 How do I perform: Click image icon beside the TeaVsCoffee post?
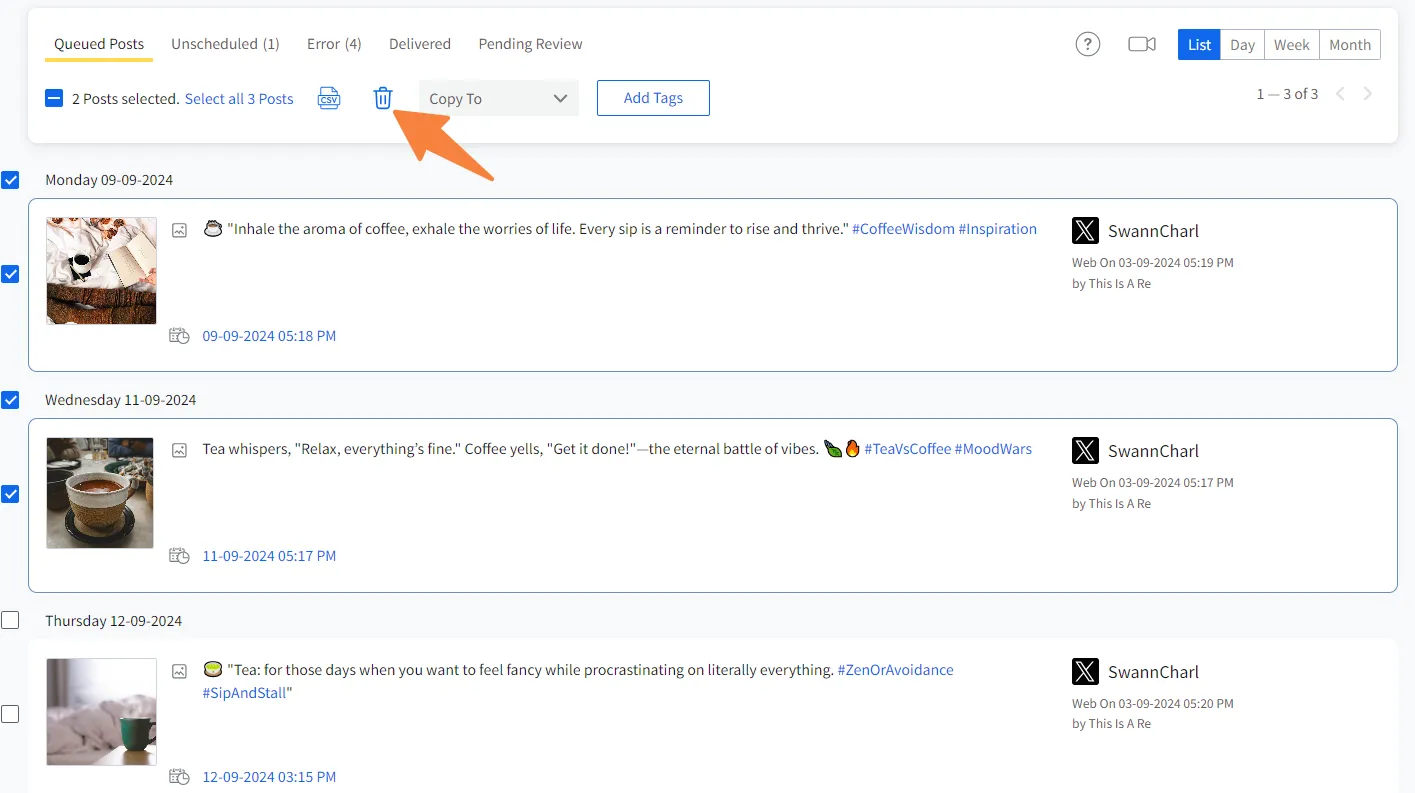pyautogui.click(x=180, y=450)
